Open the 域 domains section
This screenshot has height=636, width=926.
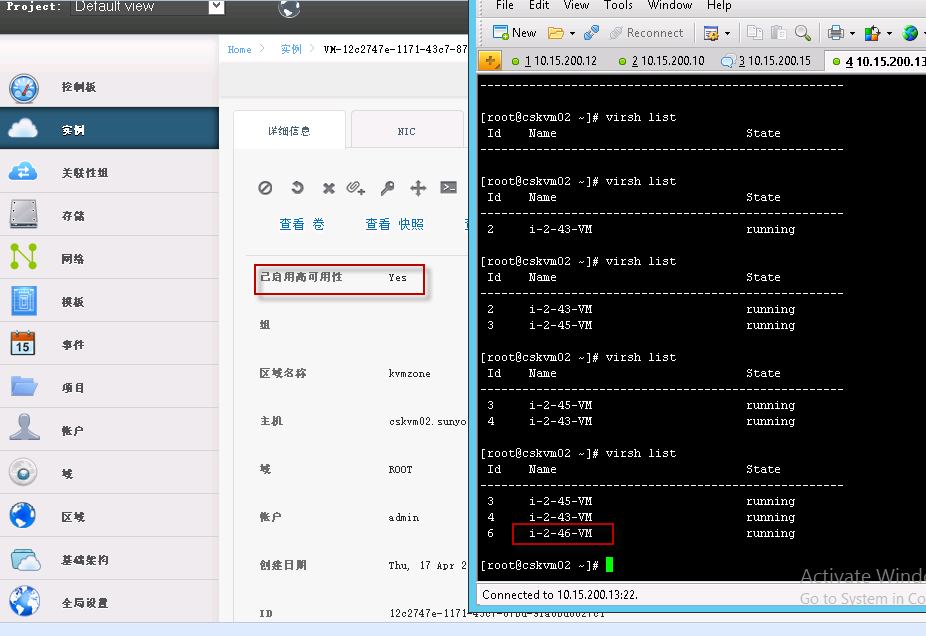coord(109,474)
